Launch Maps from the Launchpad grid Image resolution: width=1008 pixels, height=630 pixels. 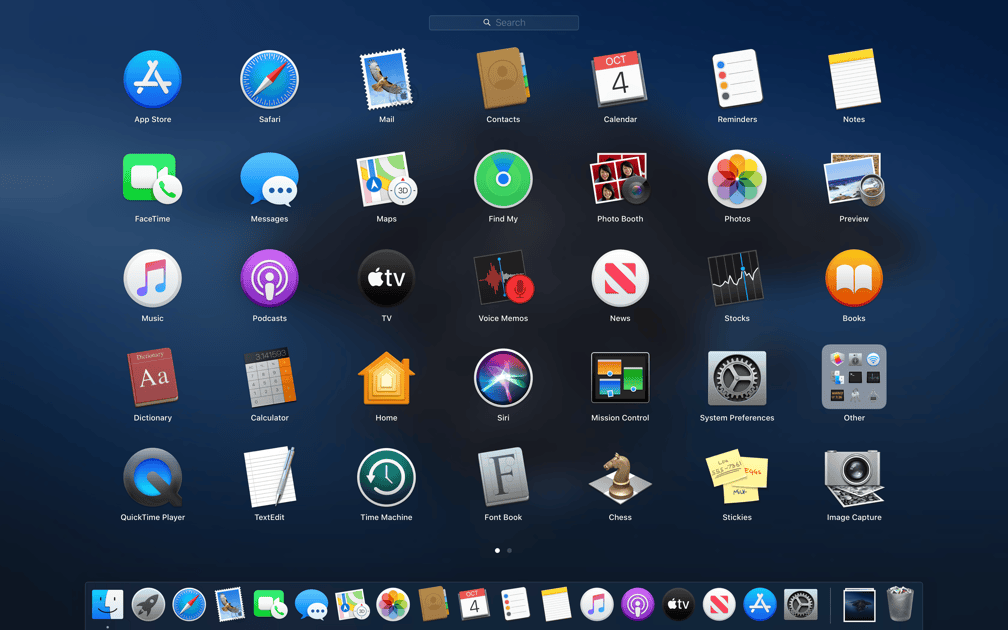(x=386, y=179)
